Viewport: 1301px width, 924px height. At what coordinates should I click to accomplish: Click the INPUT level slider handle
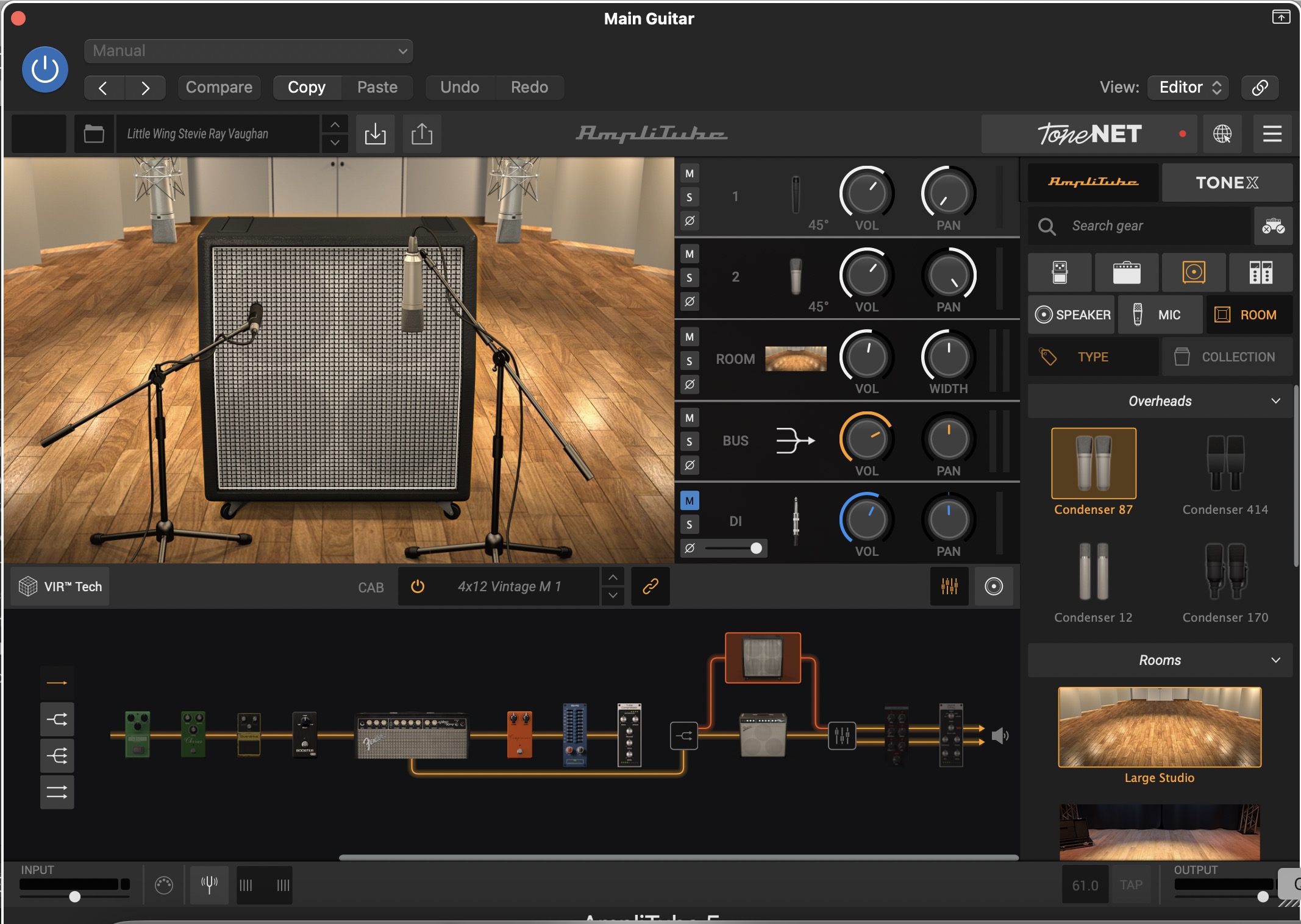tap(74, 897)
